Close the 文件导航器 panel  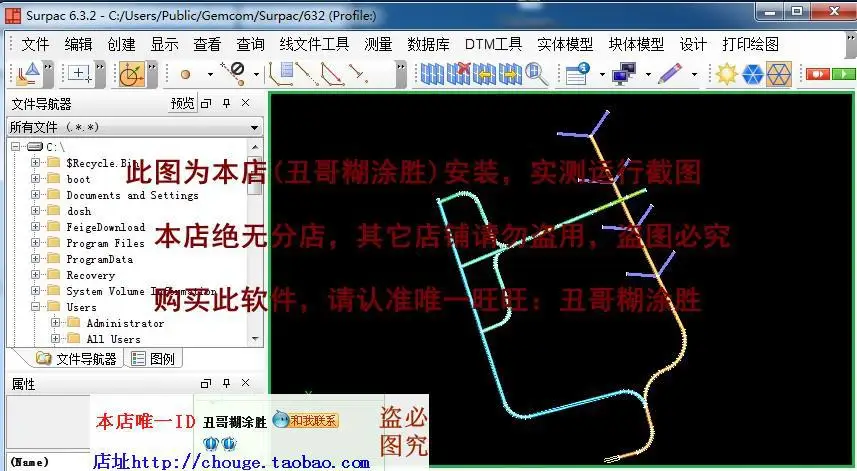pyautogui.click(x=245, y=103)
